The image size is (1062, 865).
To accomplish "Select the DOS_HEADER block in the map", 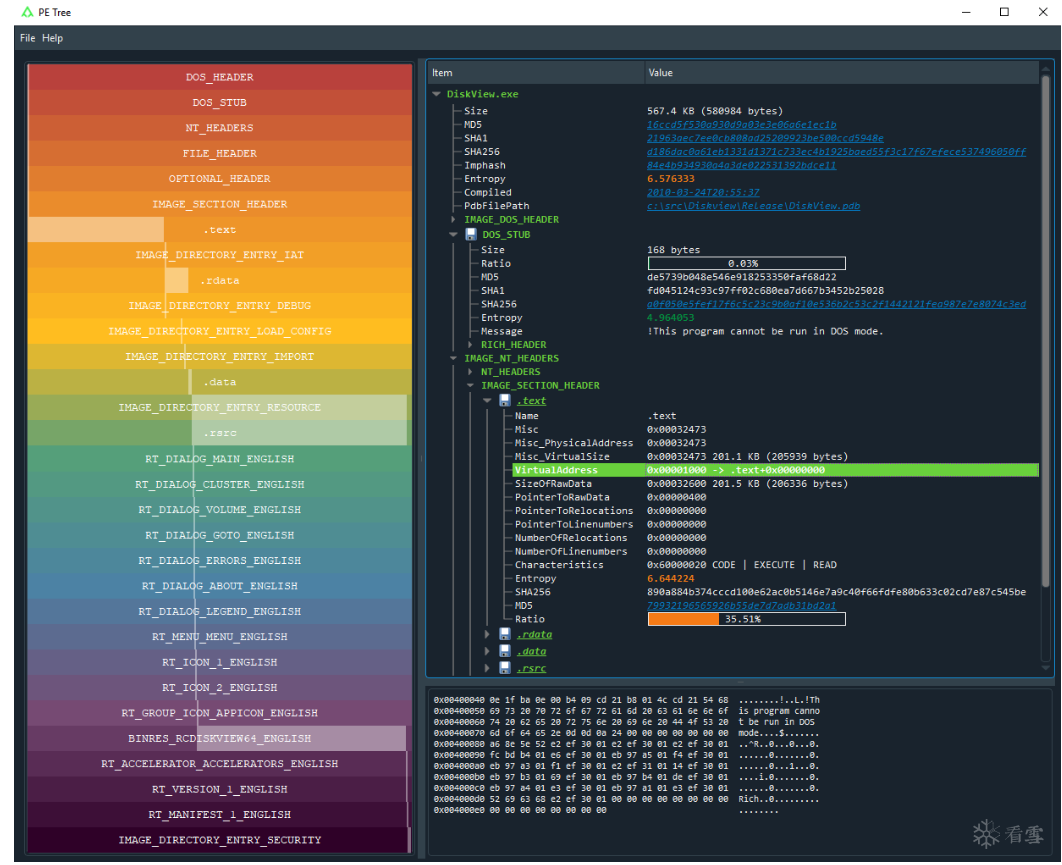I will (219, 77).
